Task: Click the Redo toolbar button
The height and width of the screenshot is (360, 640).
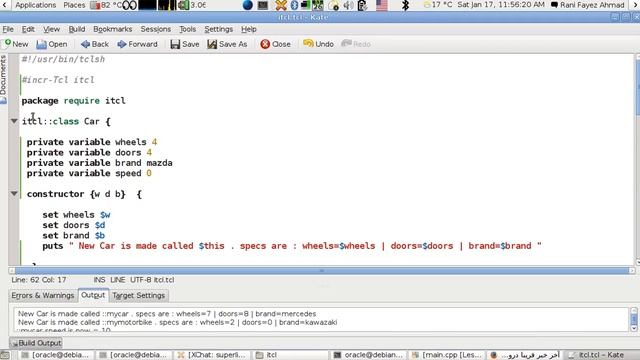Action: click(x=356, y=44)
